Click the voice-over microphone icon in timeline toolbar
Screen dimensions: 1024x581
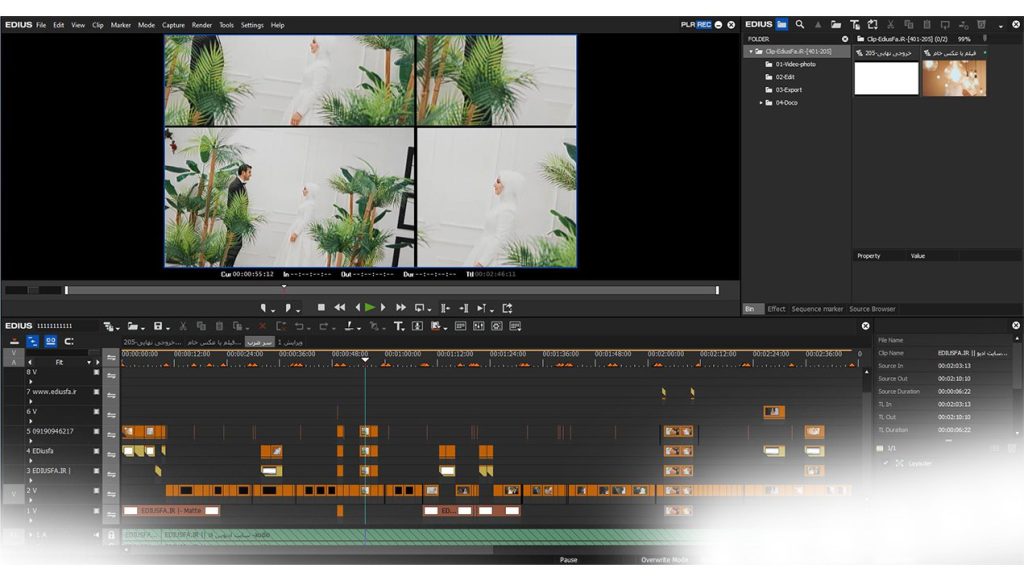(x=417, y=326)
